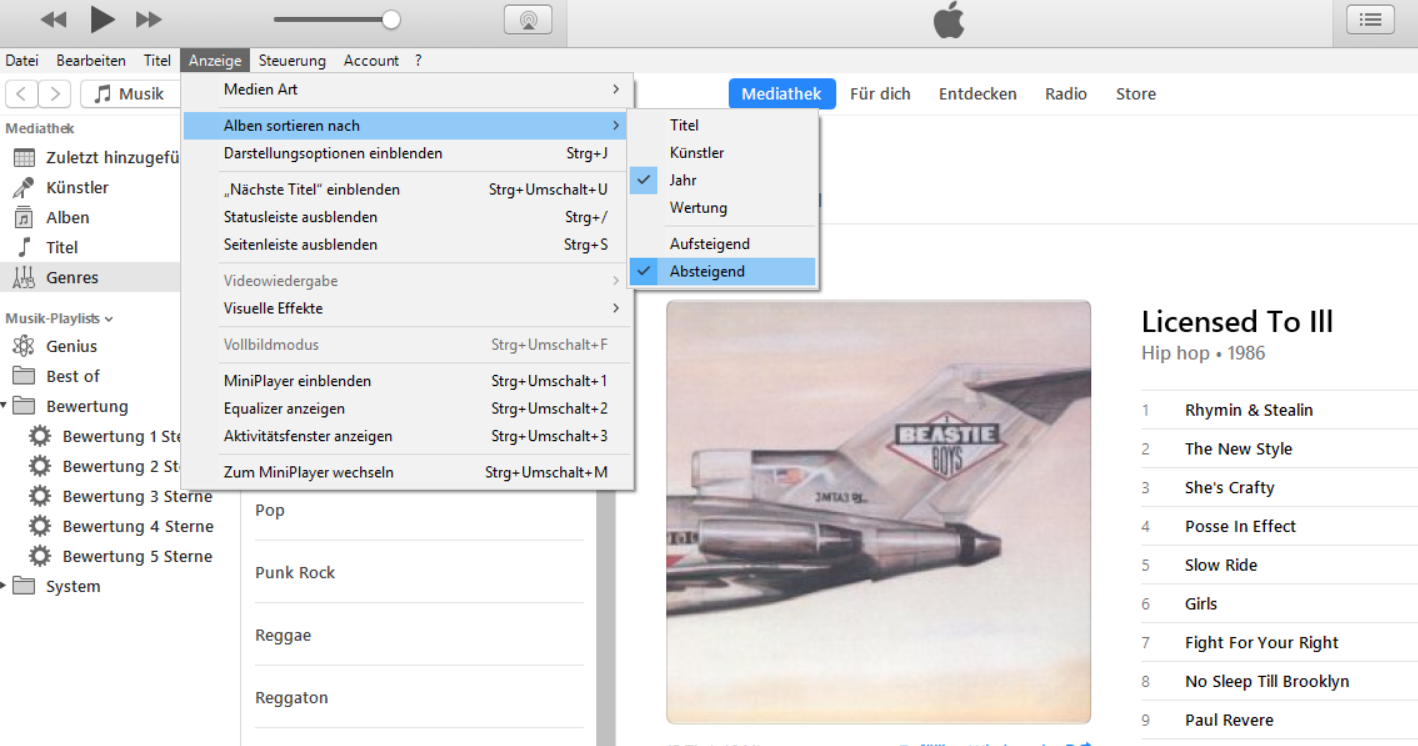The image size is (1418, 746).
Task: Click the Bewertung 3 Sterne gear icon
Action: pos(40,496)
